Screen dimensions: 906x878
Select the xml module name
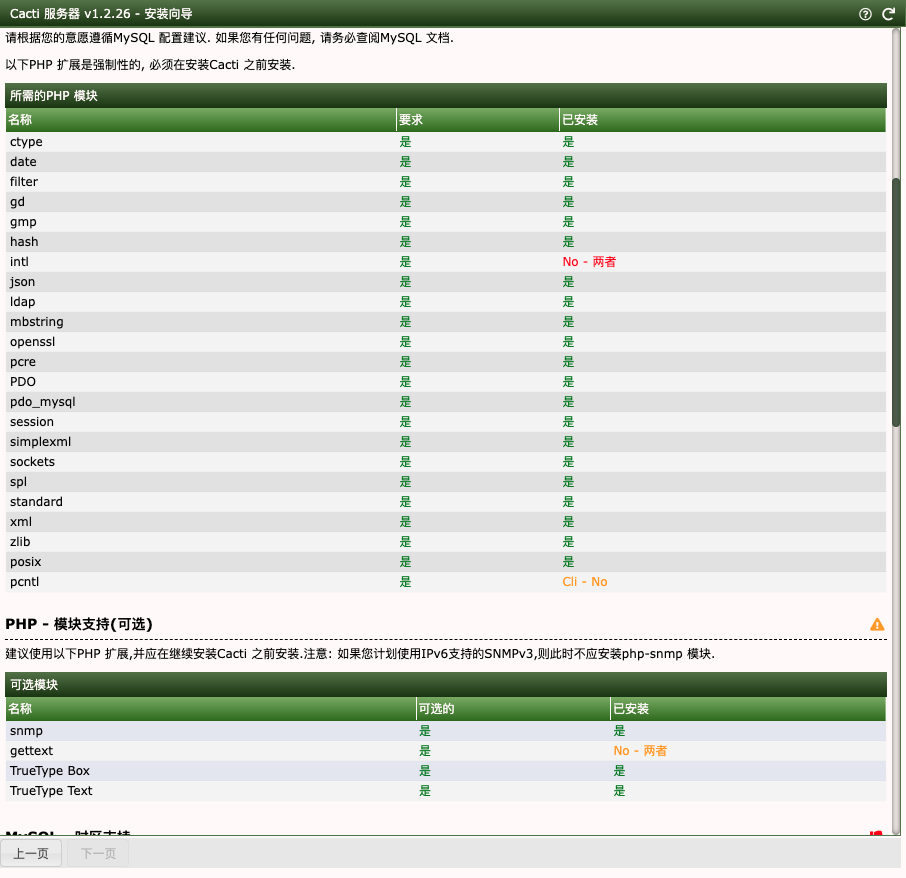(21, 522)
